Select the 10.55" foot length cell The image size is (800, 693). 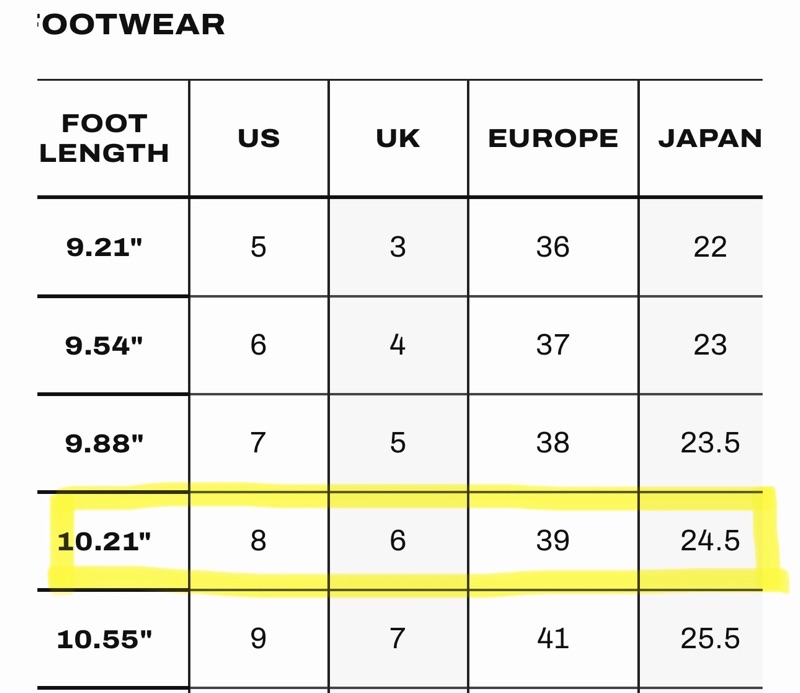[104, 639]
